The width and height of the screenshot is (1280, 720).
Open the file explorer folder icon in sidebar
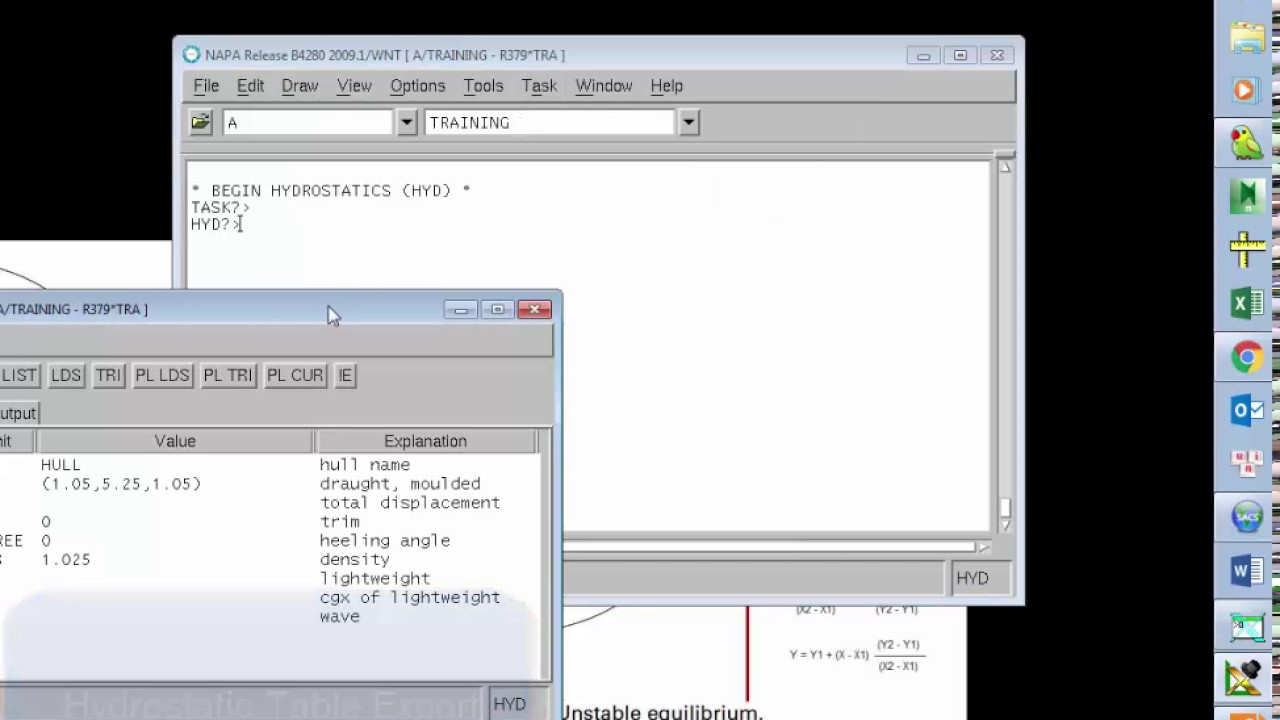[1247, 38]
